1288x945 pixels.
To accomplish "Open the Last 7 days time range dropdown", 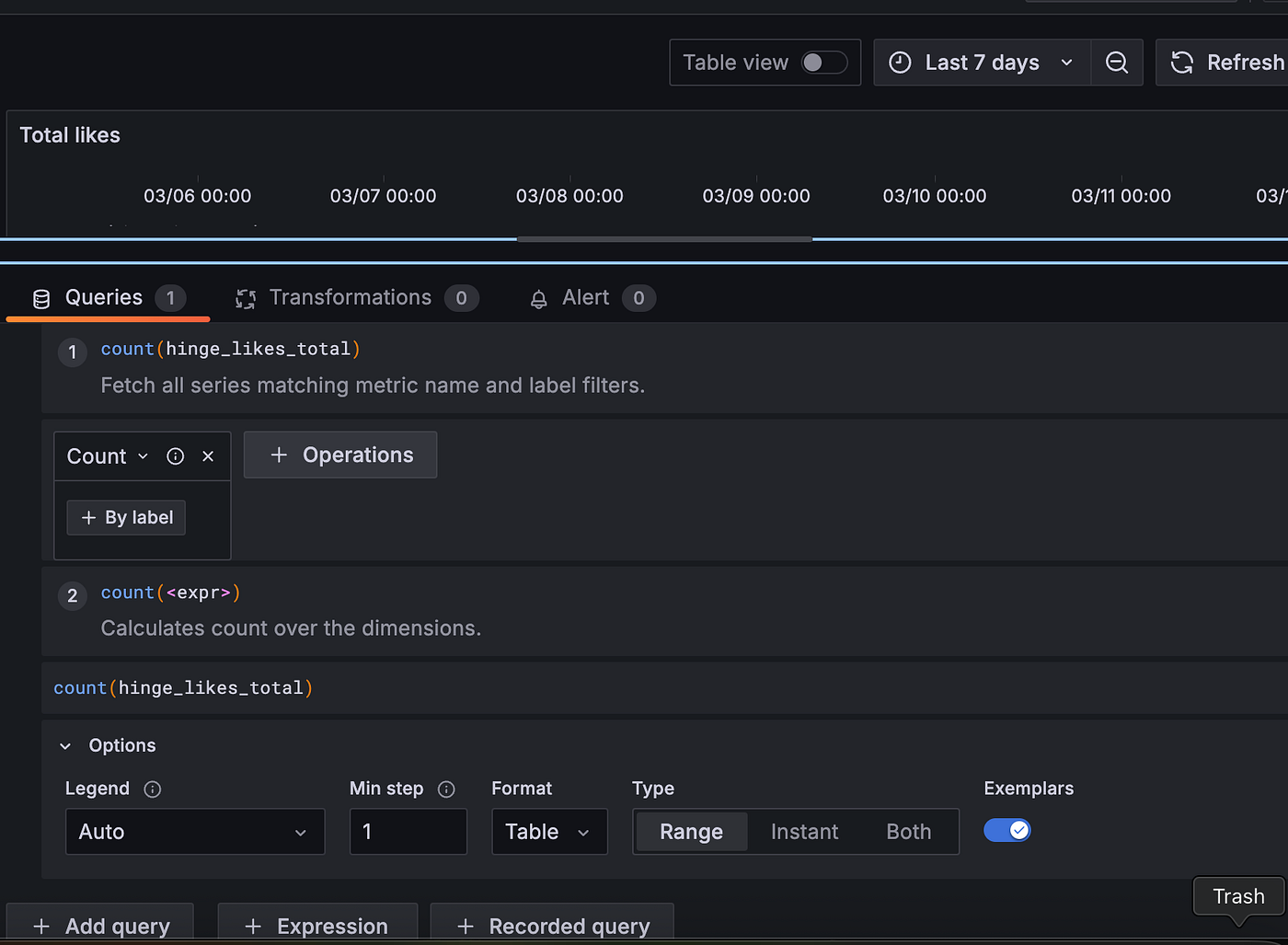I will [982, 63].
